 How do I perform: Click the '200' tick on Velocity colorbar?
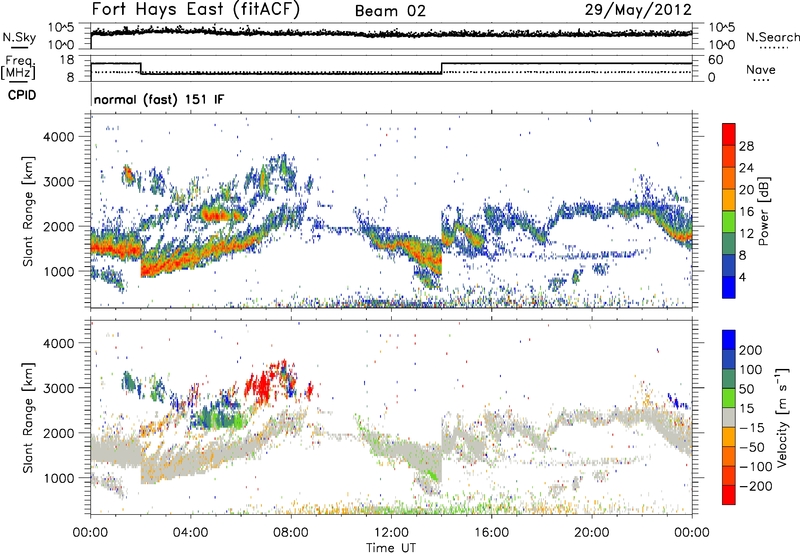click(x=751, y=350)
